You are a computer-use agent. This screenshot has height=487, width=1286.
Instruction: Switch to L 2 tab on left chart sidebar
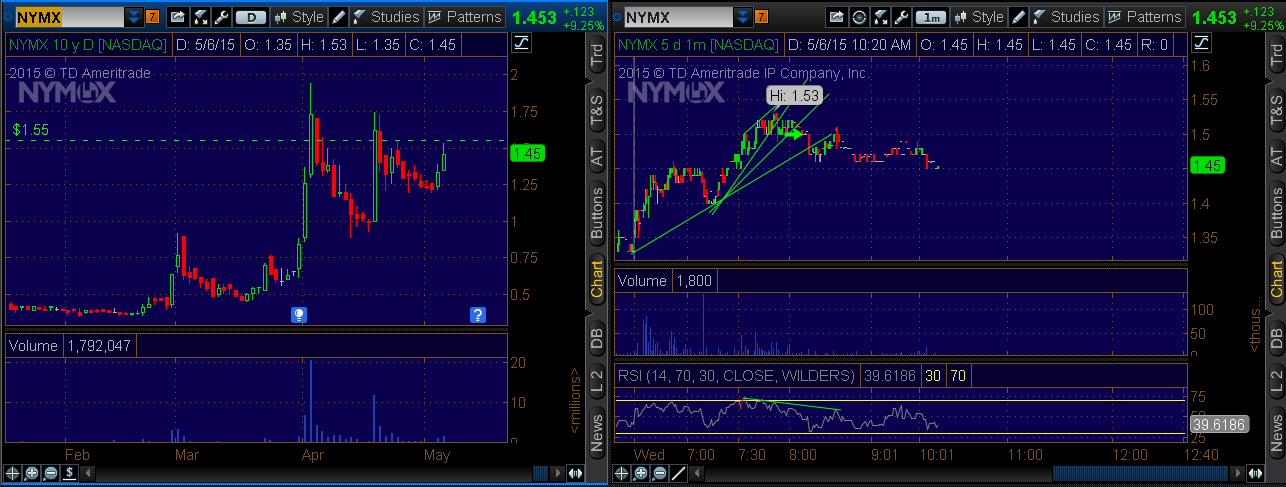tap(597, 381)
